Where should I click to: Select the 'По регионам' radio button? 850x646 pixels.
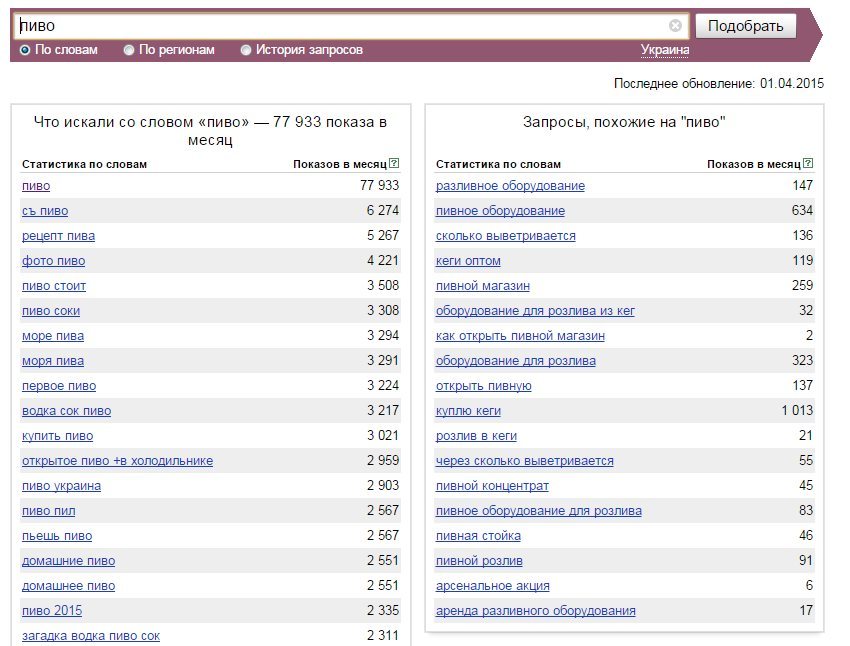129,50
